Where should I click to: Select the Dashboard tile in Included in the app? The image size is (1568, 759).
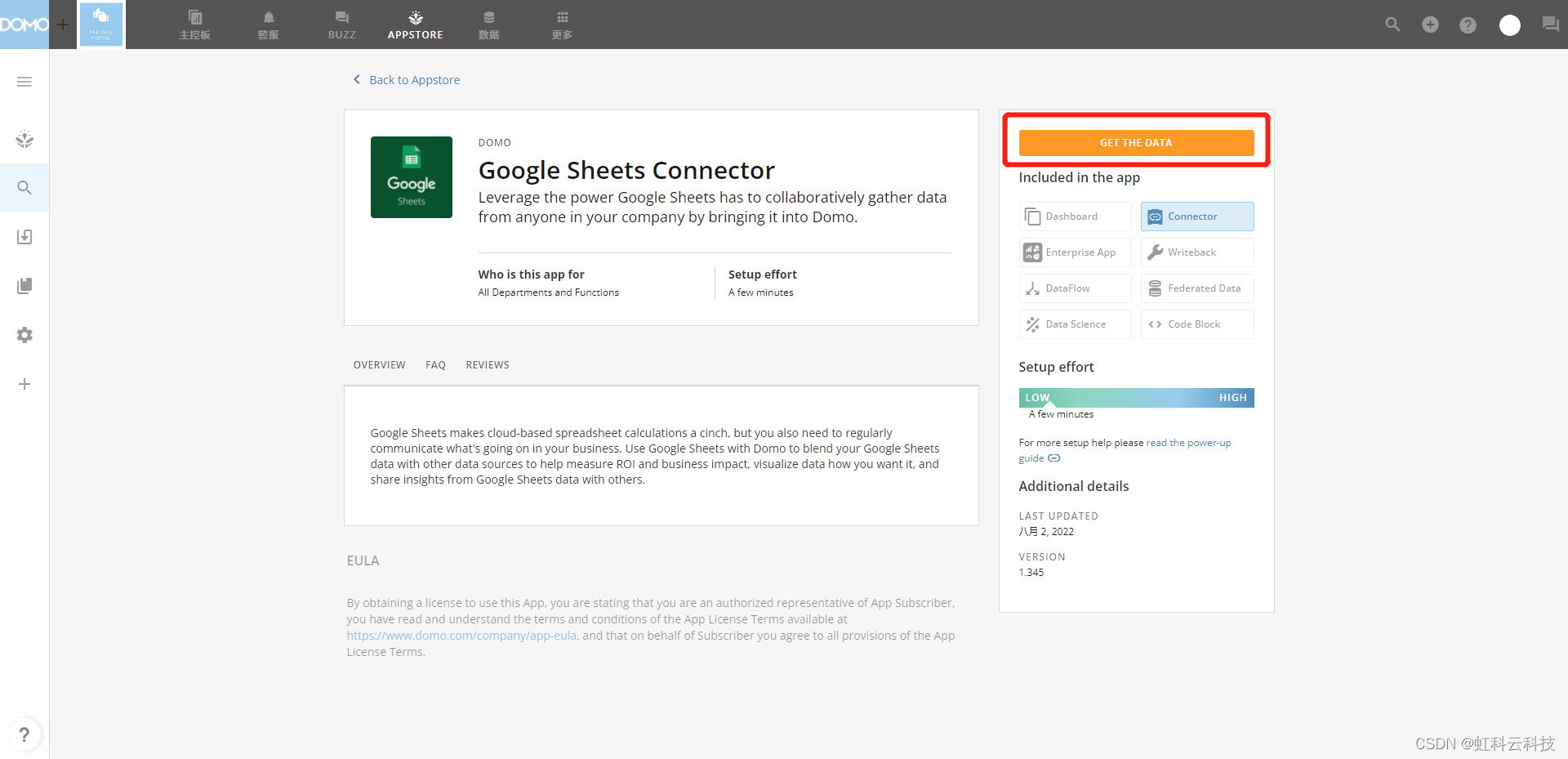click(x=1075, y=217)
